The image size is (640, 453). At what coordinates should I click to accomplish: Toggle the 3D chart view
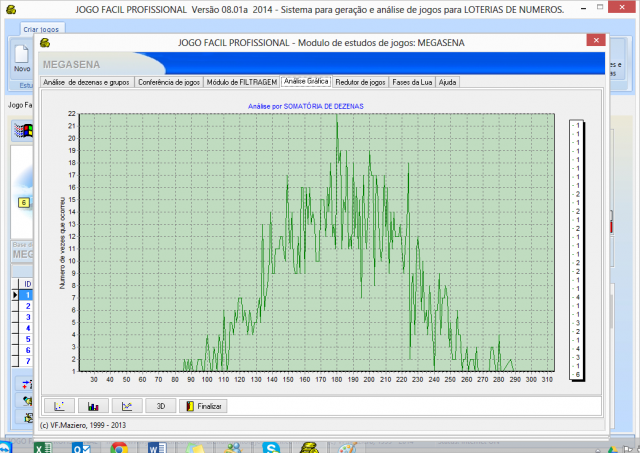click(160, 406)
